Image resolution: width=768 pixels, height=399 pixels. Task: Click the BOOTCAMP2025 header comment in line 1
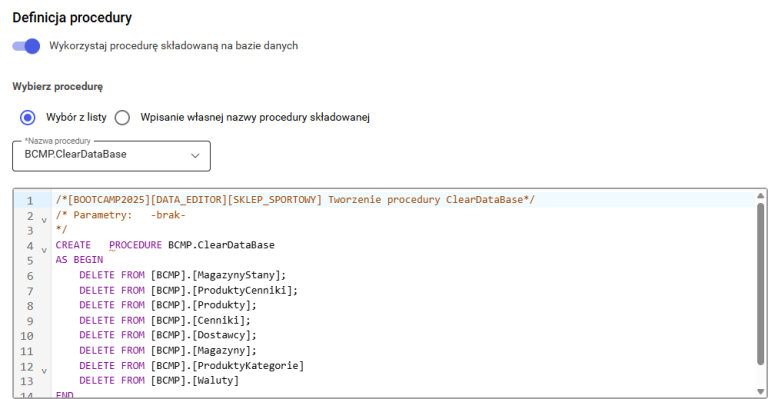click(x=295, y=200)
